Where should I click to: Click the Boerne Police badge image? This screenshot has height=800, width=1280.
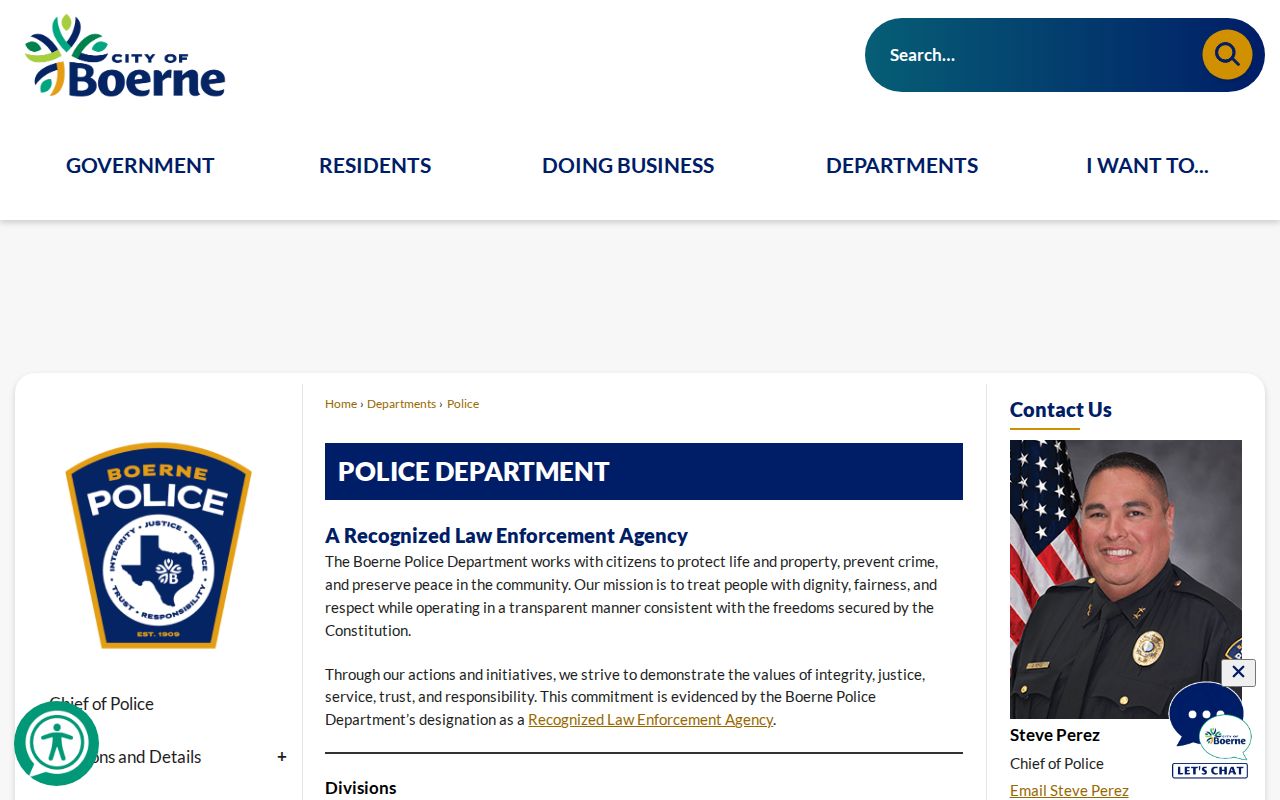point(158,545)
